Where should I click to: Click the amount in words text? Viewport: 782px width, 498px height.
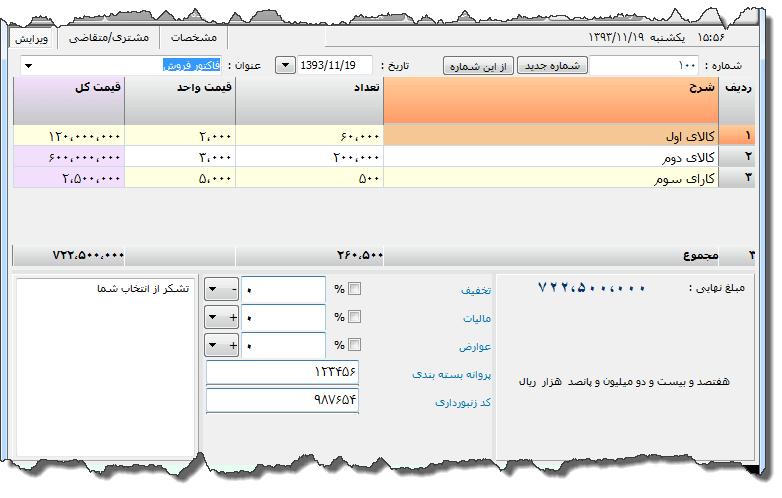(x=624, y=381)
